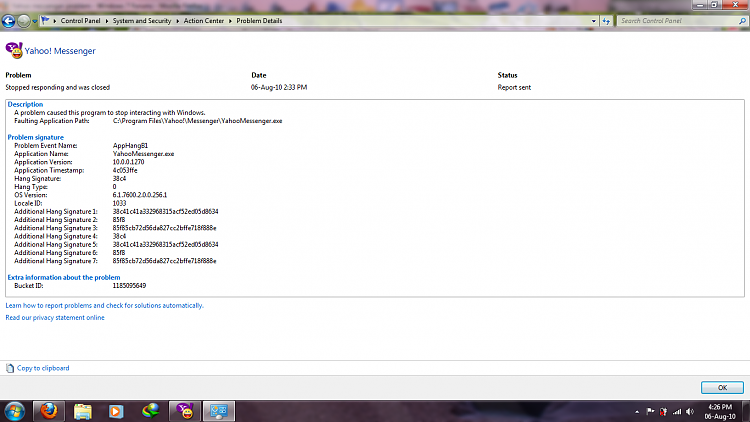Open Read our privacy statement online link
Viewport: 750px width, 422px height.
coord(55,318)
